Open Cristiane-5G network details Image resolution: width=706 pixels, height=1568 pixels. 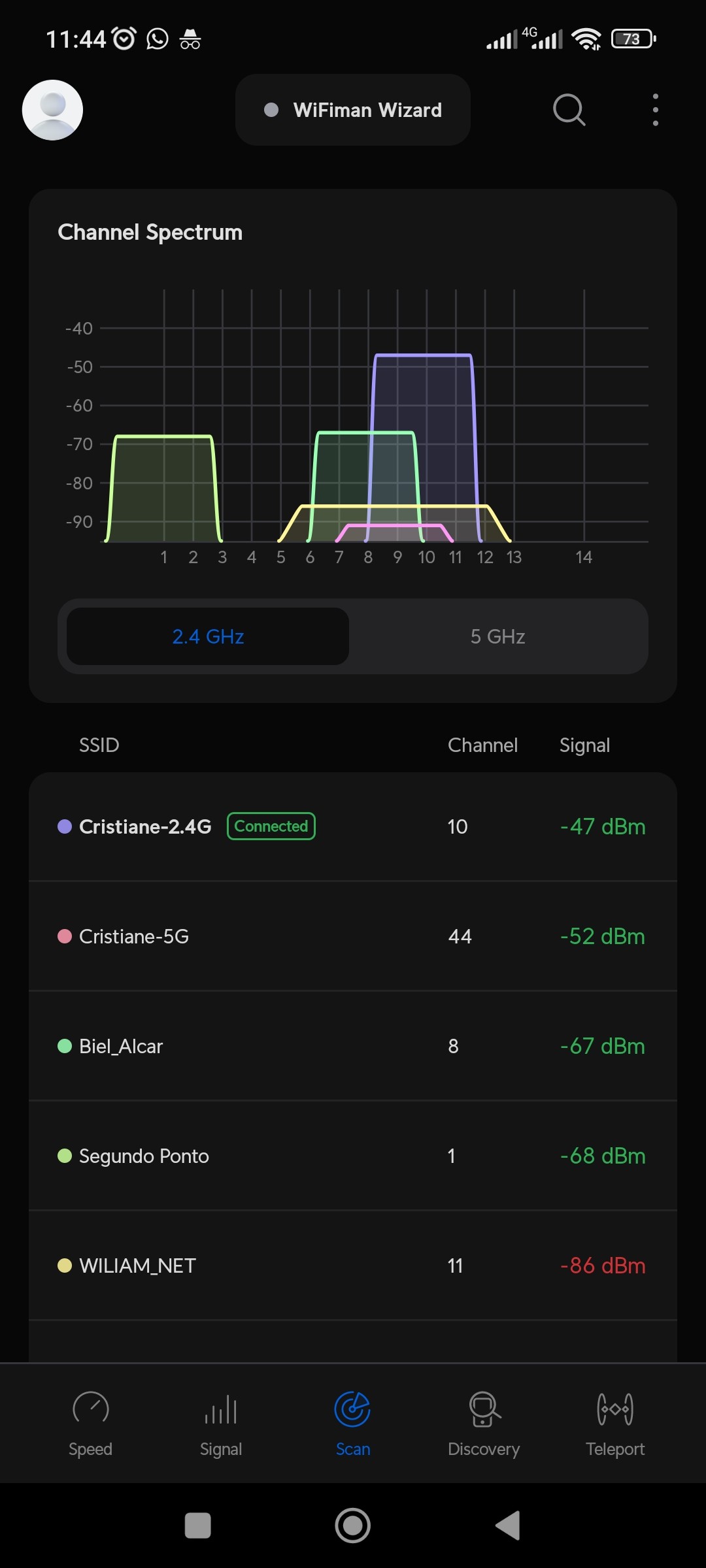point(353,936)
